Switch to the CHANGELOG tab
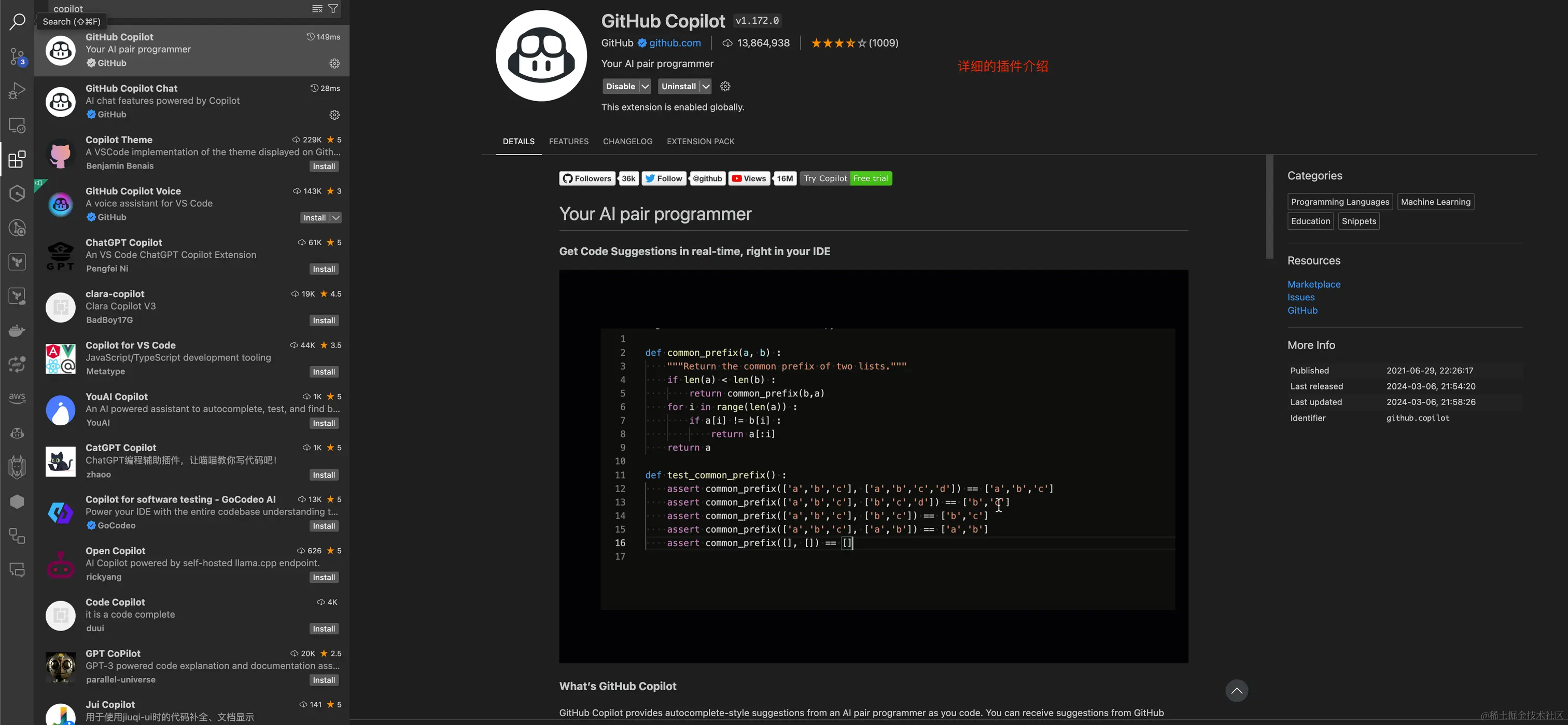 627,141
